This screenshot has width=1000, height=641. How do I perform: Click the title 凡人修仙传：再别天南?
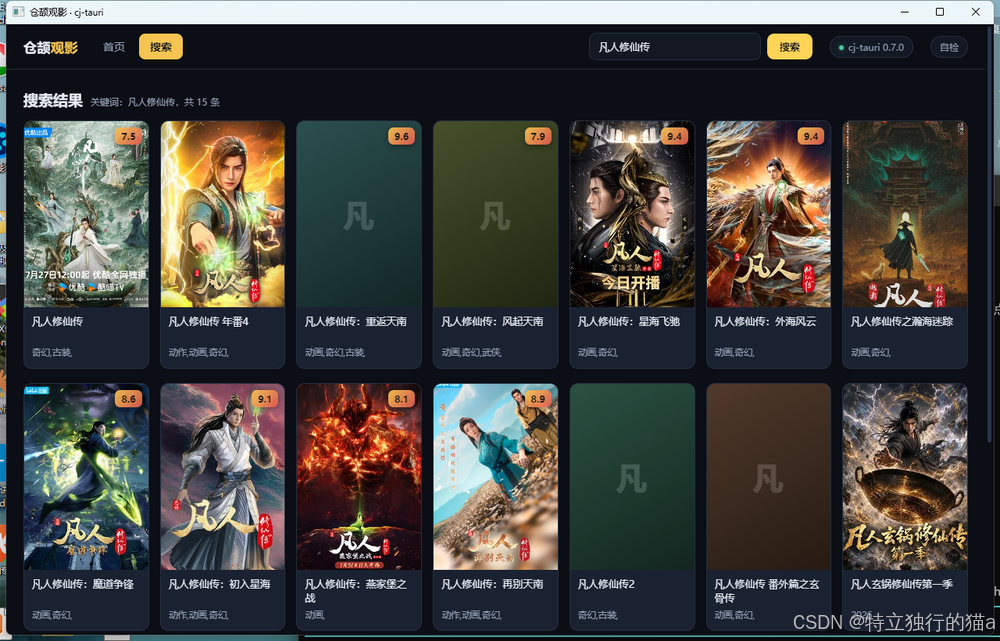point(492,585)
